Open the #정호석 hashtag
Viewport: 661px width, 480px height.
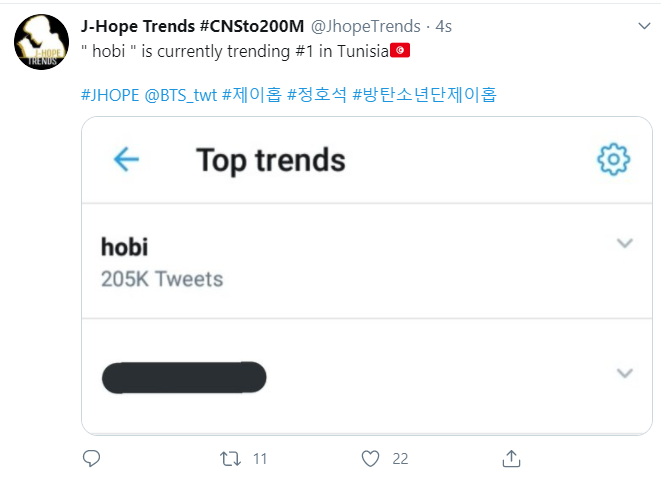(x=317, y=95)
